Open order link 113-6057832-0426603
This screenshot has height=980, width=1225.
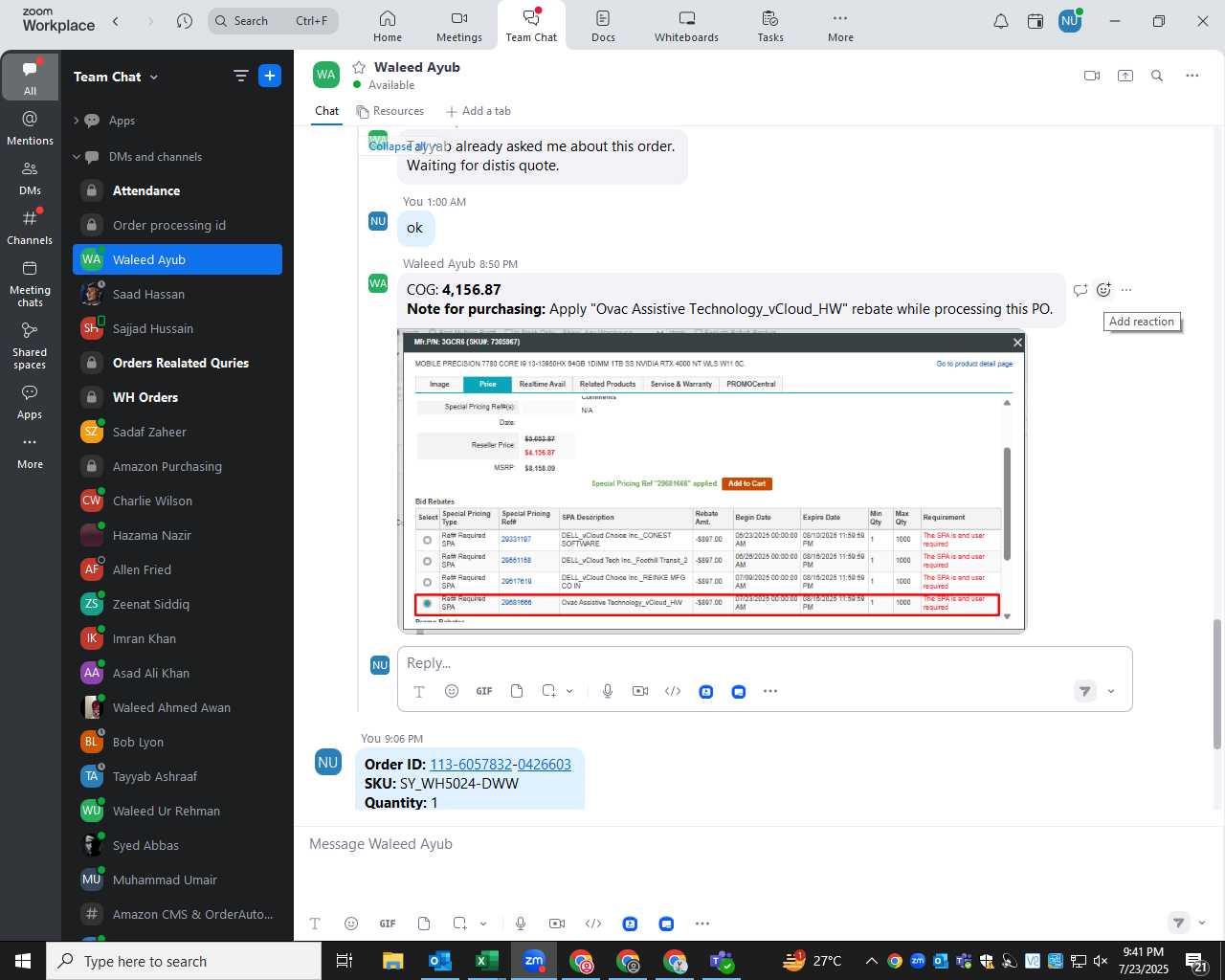(x=501, y=764)
